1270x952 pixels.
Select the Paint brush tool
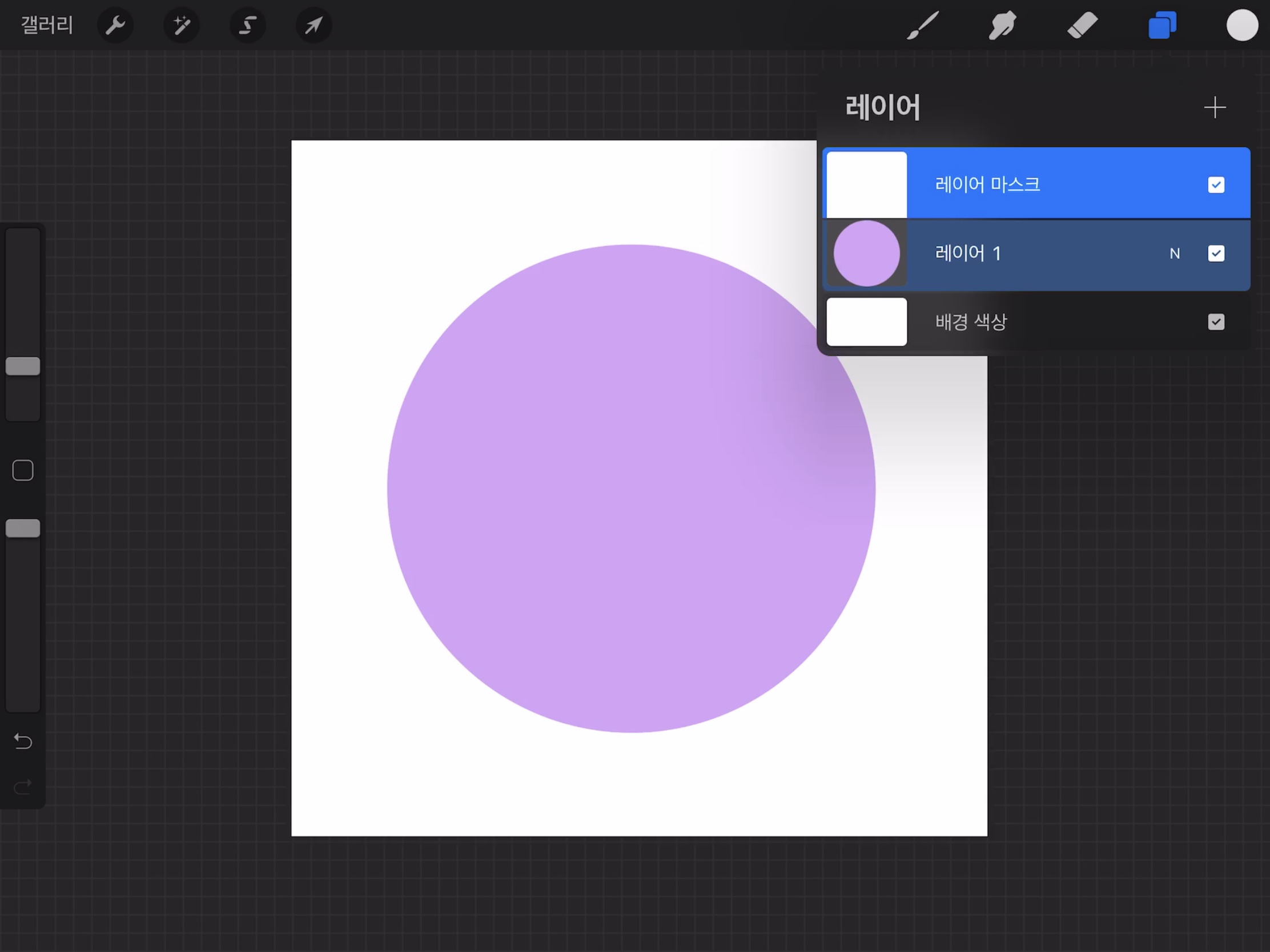922,25
